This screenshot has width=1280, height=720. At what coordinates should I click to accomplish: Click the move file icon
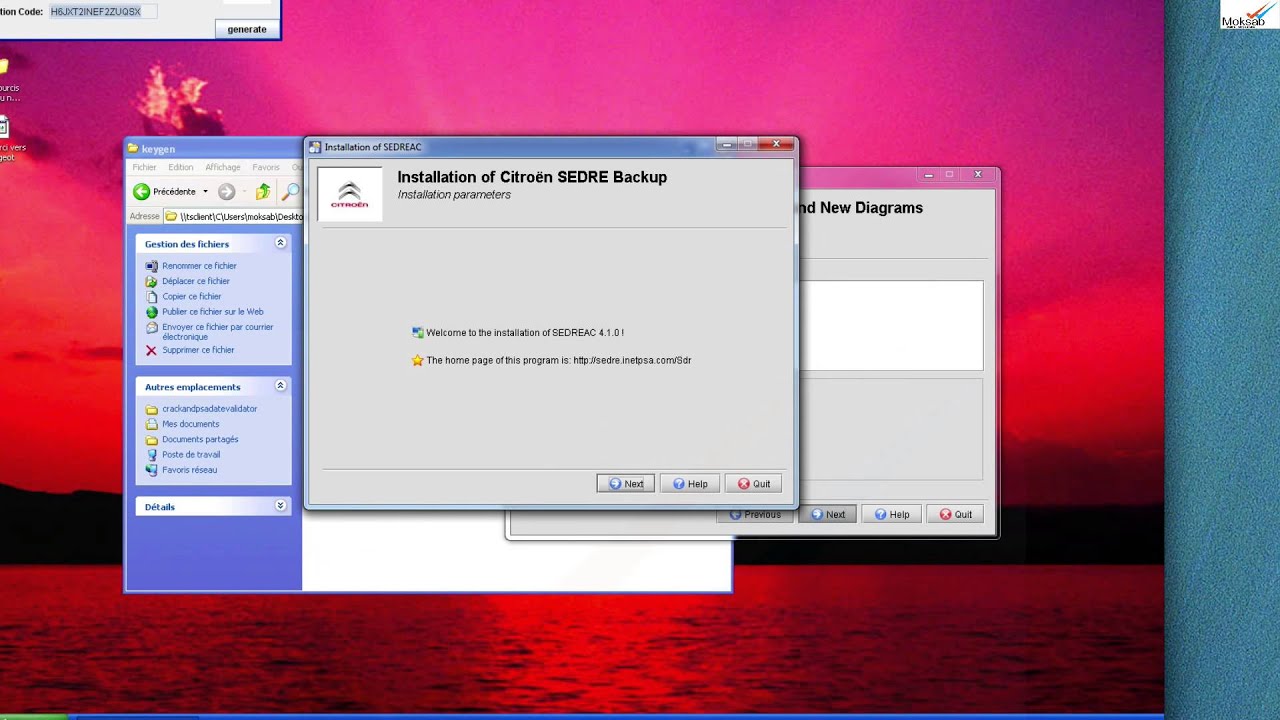152,281
